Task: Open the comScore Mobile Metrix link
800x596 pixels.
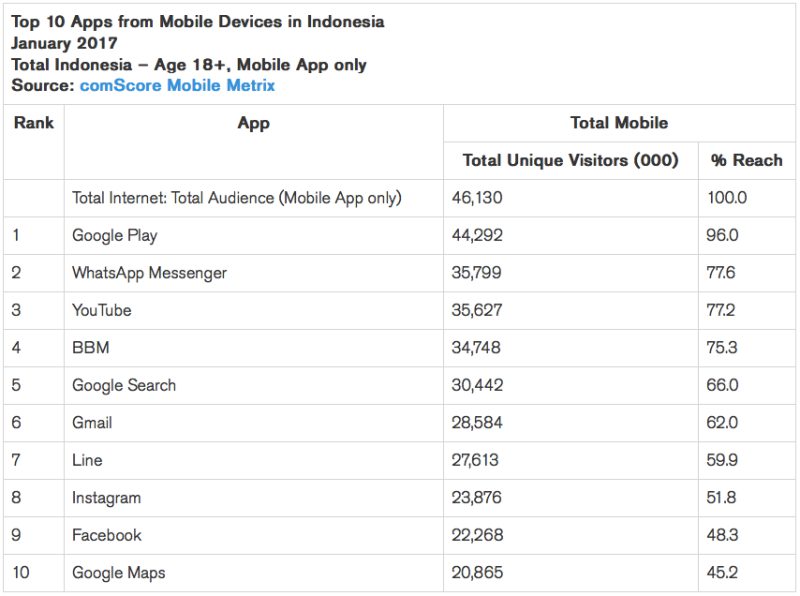Action: click(177, 85)
